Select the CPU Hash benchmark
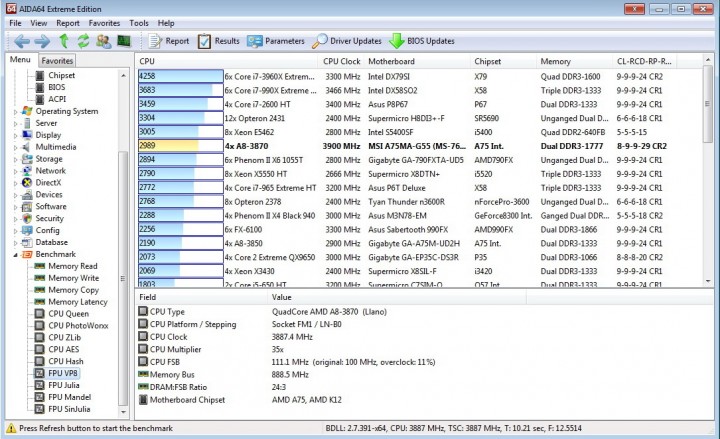The height and width of the screenshot is (439, 720). (x=66, y=361)
